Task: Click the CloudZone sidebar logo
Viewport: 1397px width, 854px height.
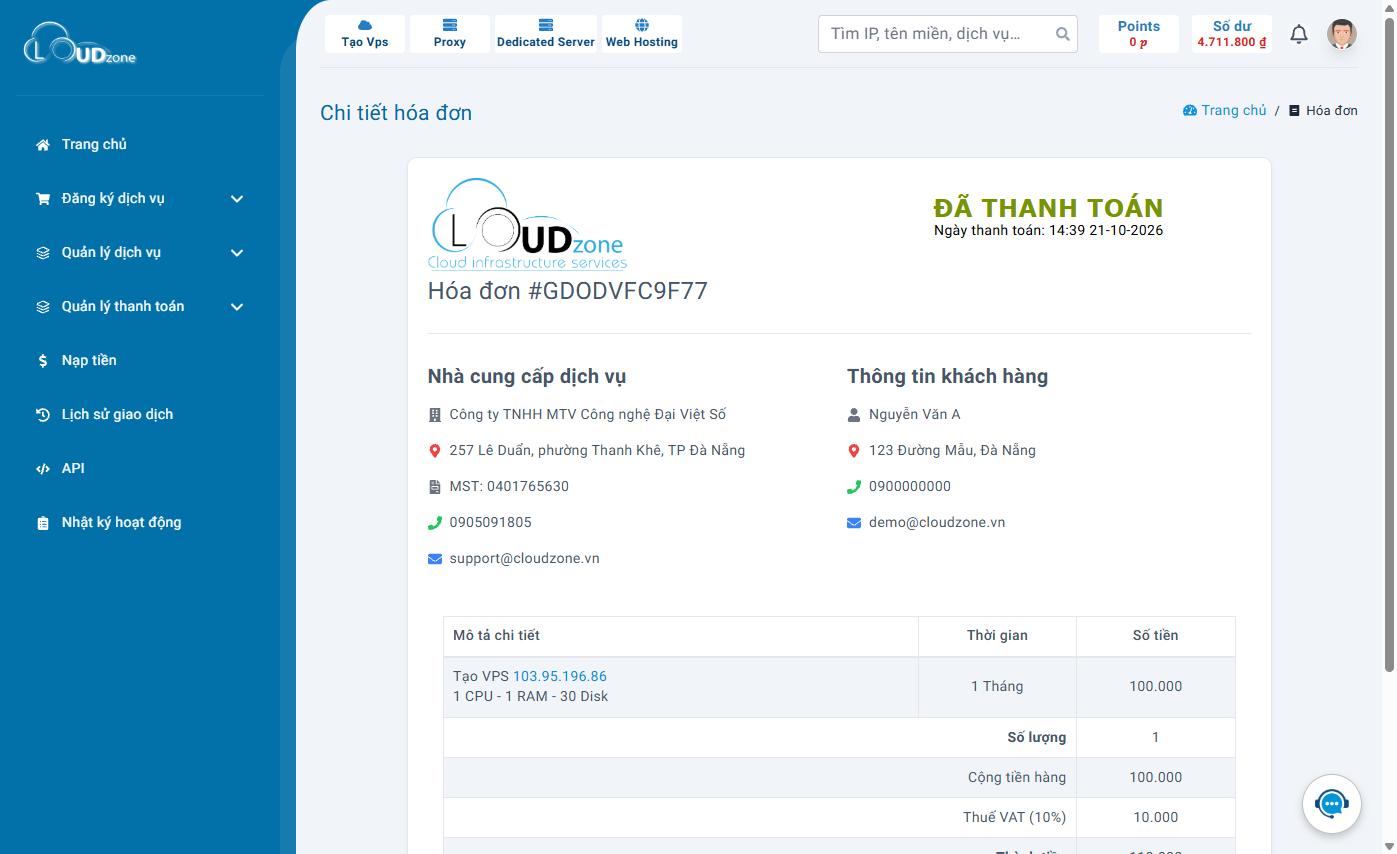Action: (x=80, y=45)
